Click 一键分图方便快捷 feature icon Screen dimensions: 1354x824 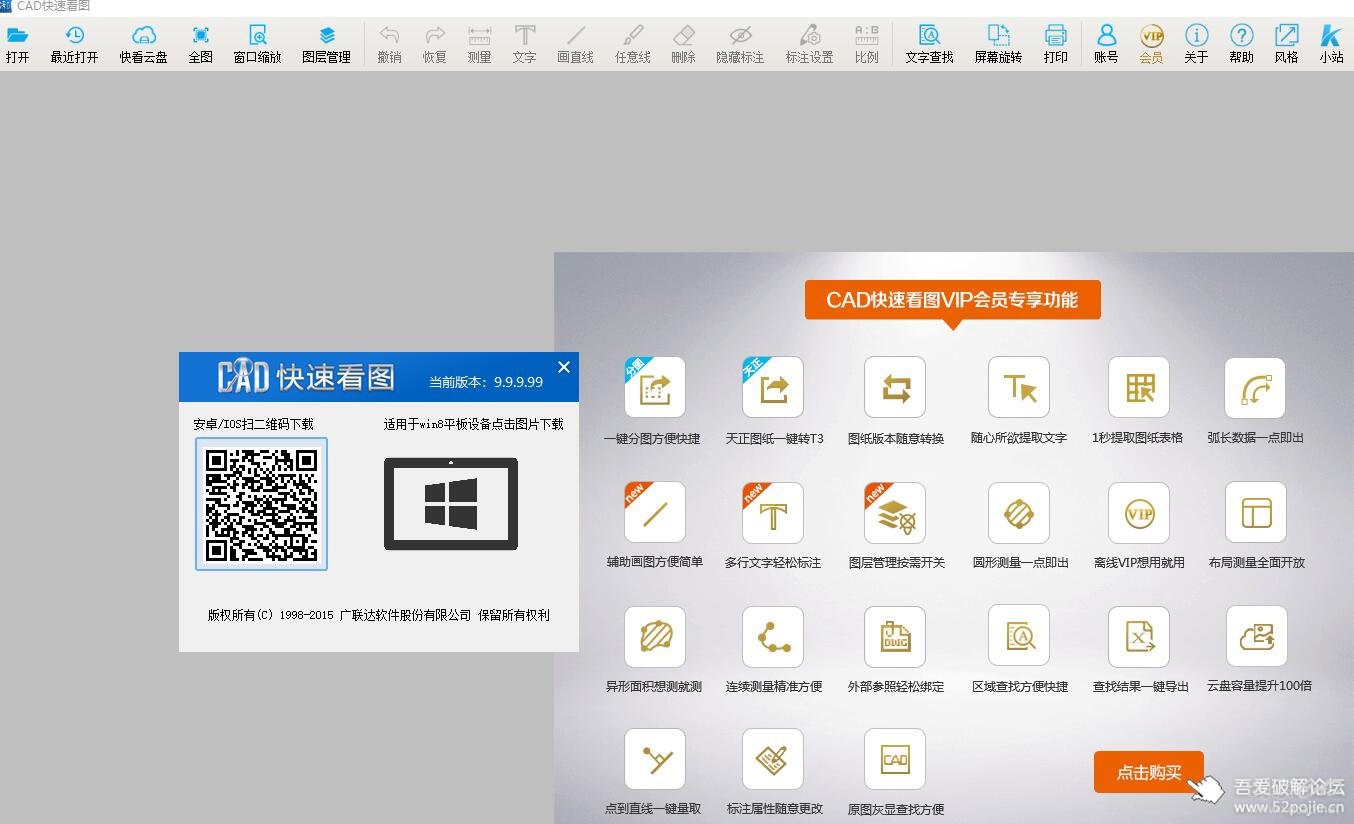coord(654,388)
